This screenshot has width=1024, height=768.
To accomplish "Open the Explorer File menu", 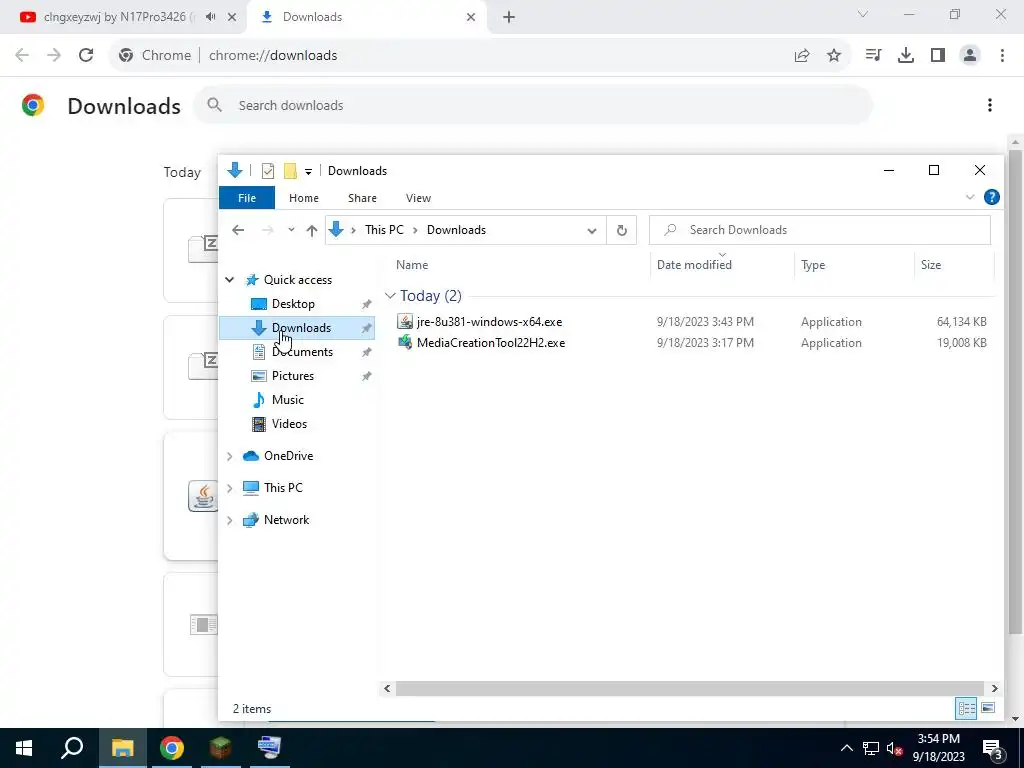I will pyautogui.click(x=247, y=198).
